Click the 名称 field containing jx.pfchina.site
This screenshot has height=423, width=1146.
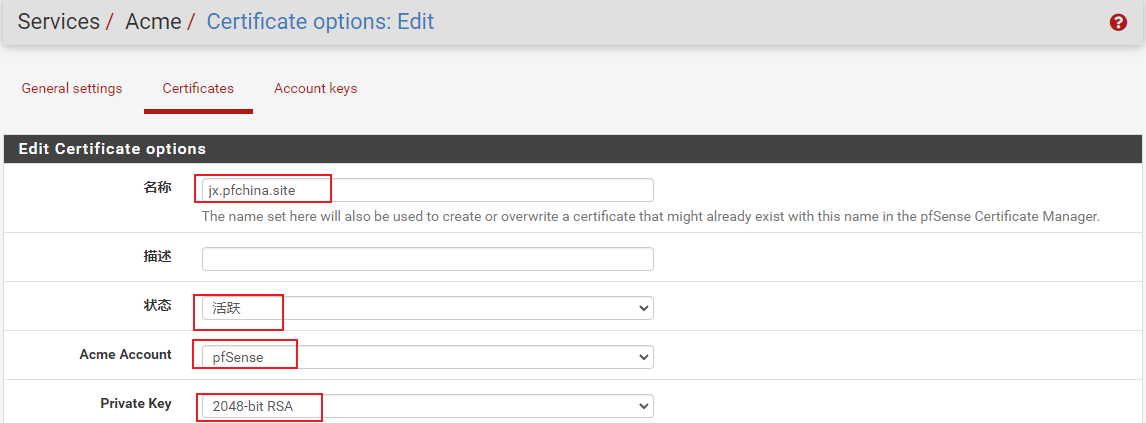[x=427, y=190]
